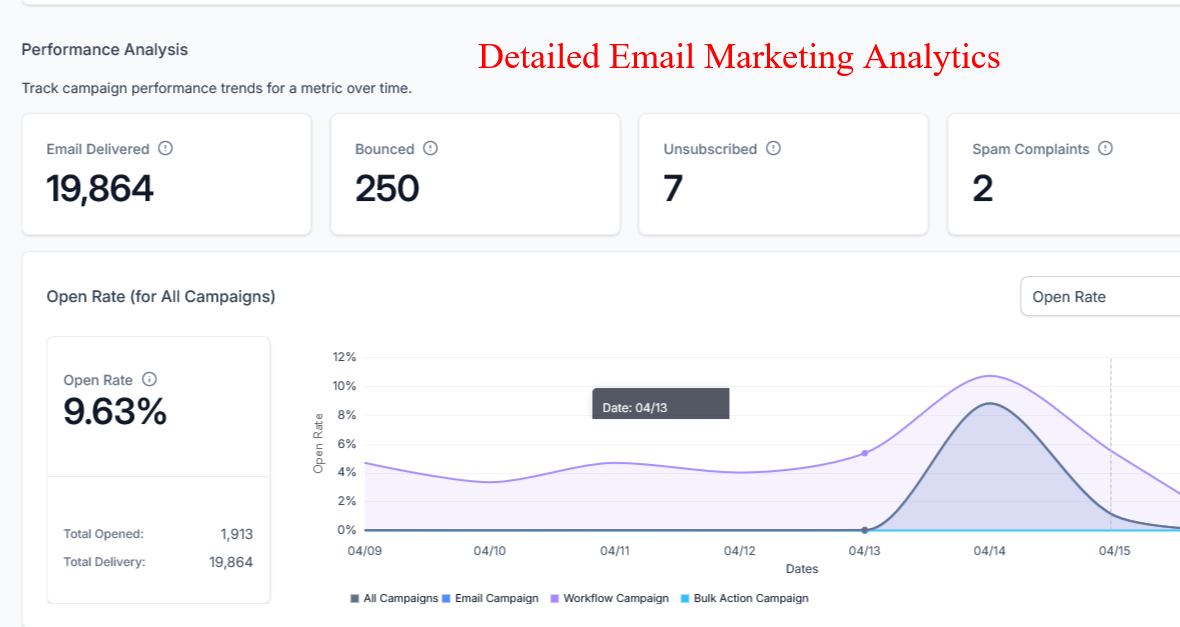Click Spam Complaints info icon

pyautogui.click(x=1105, y=148)
